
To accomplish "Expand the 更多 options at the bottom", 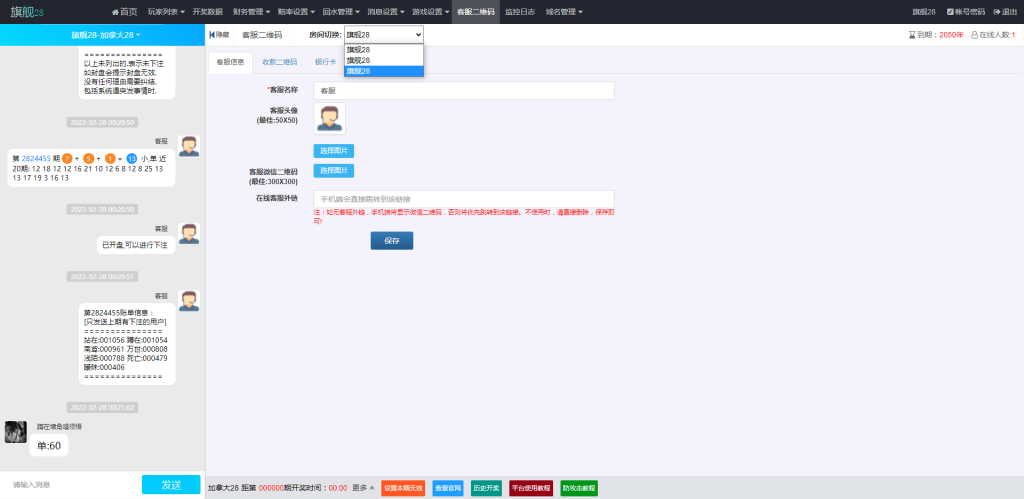I will pos(364,488).
